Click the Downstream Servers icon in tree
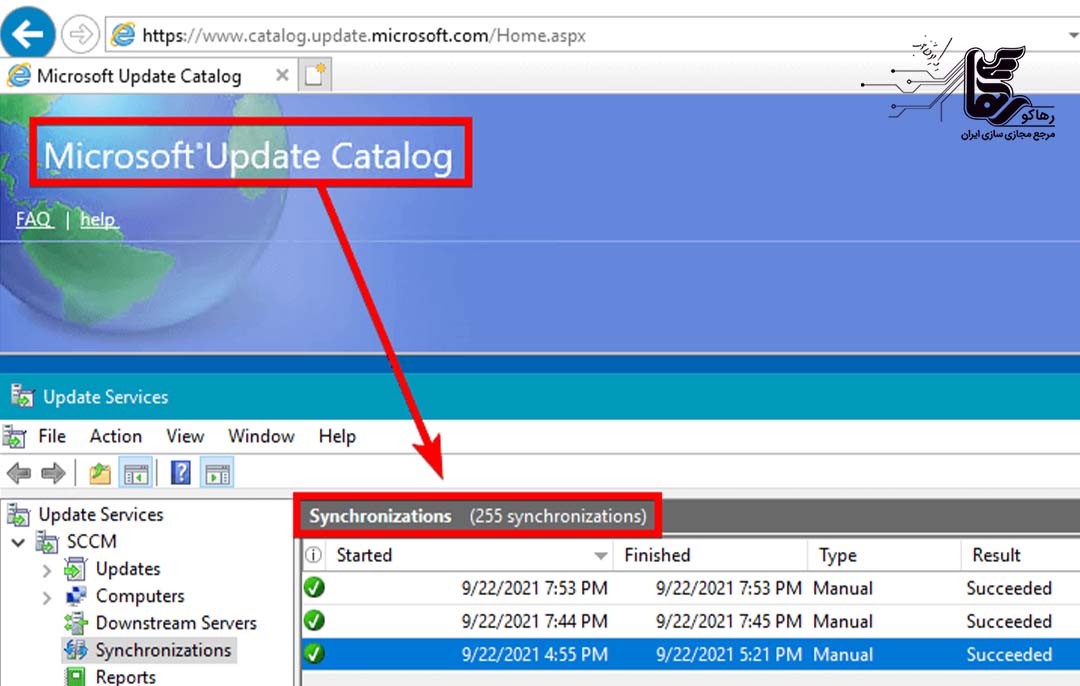 tap(76, 623)
